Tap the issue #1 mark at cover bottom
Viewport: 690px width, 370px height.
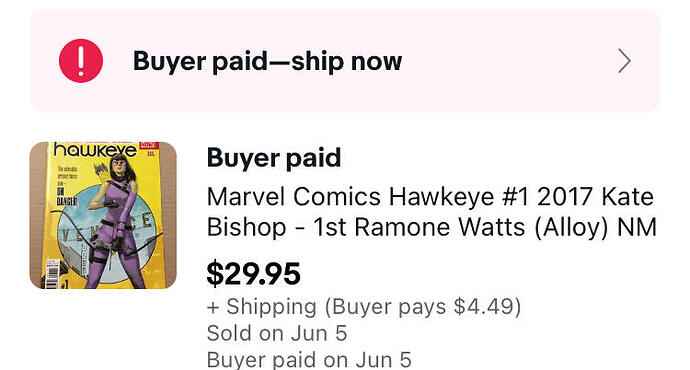[x=64, y=285]
